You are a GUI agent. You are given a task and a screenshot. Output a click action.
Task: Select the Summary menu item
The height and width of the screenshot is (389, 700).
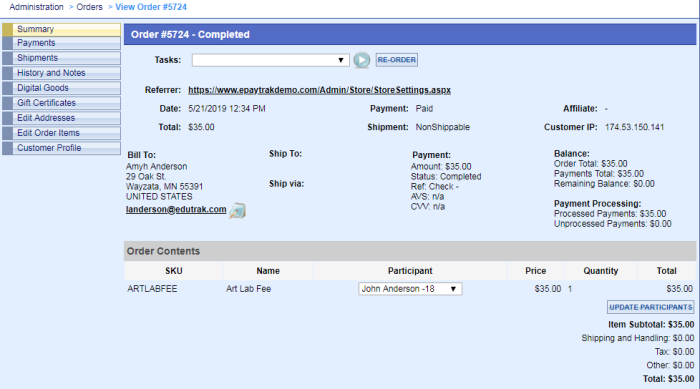pyautogui.click(x=61, y=29)
